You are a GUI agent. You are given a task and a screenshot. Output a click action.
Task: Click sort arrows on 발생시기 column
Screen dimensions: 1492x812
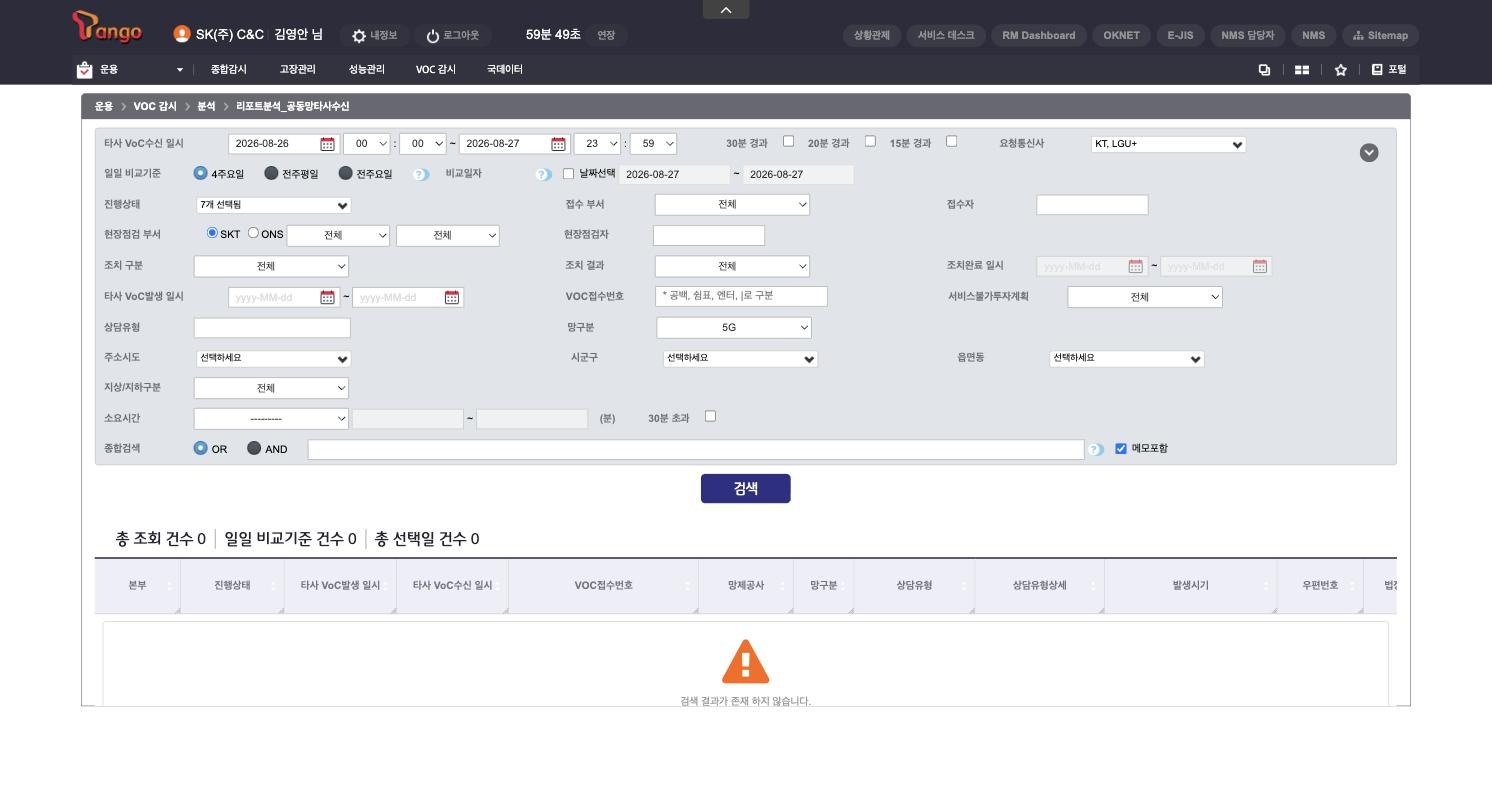point(1266,585)
